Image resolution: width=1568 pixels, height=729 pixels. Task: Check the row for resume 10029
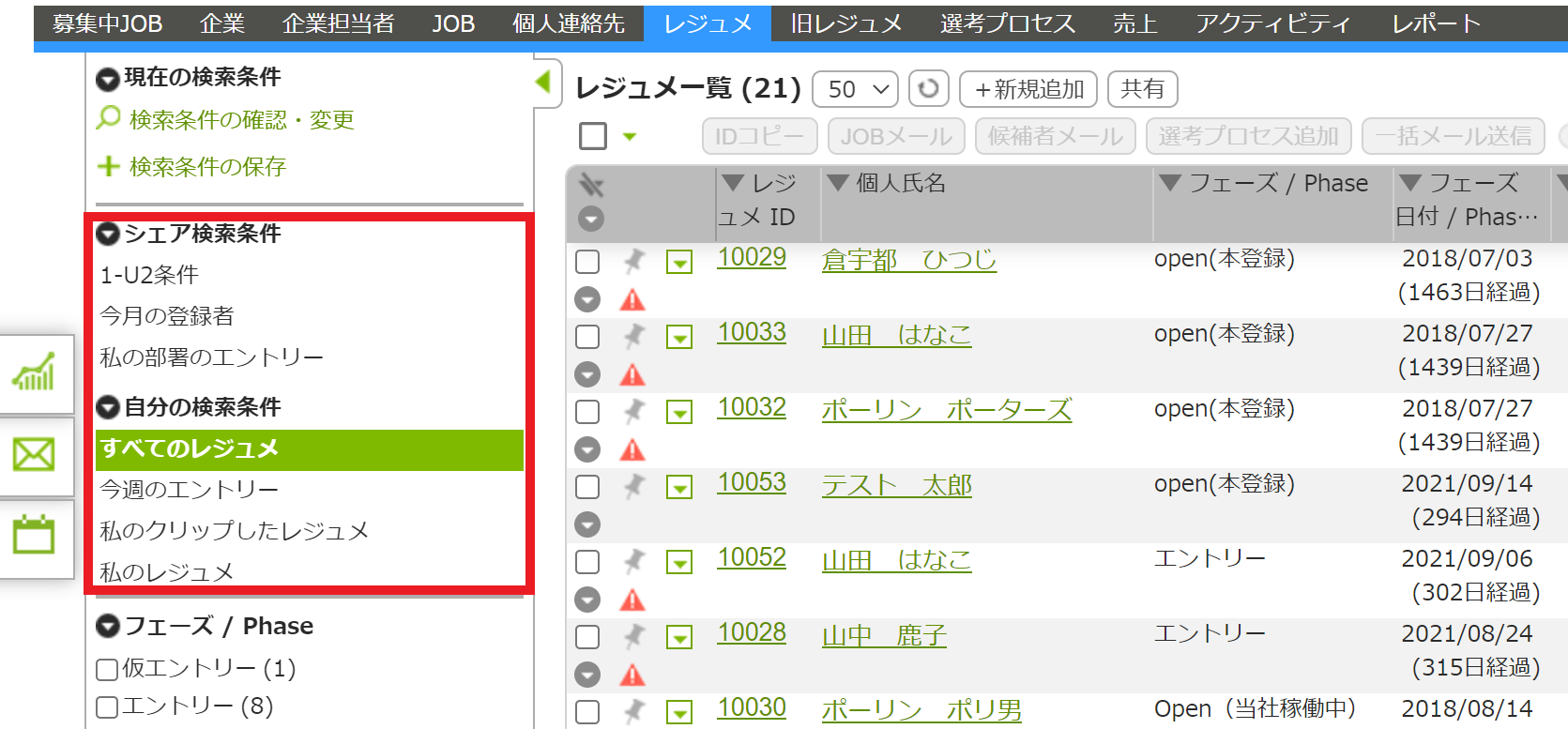click(587, 261)
